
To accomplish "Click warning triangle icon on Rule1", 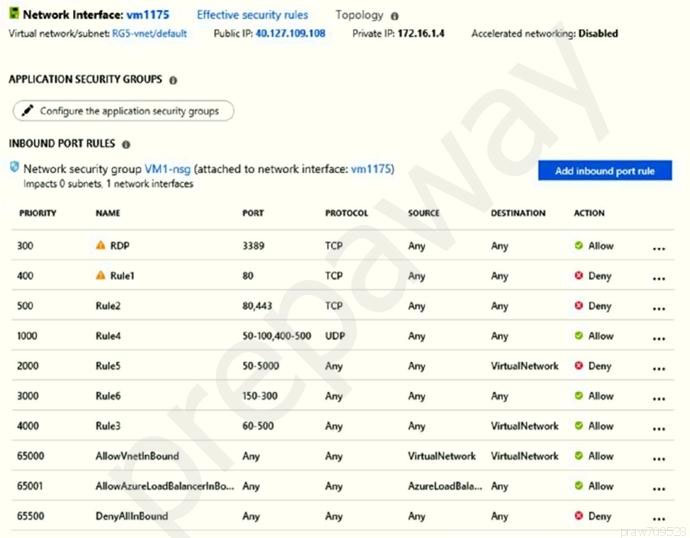I will (x=101, y=275).
